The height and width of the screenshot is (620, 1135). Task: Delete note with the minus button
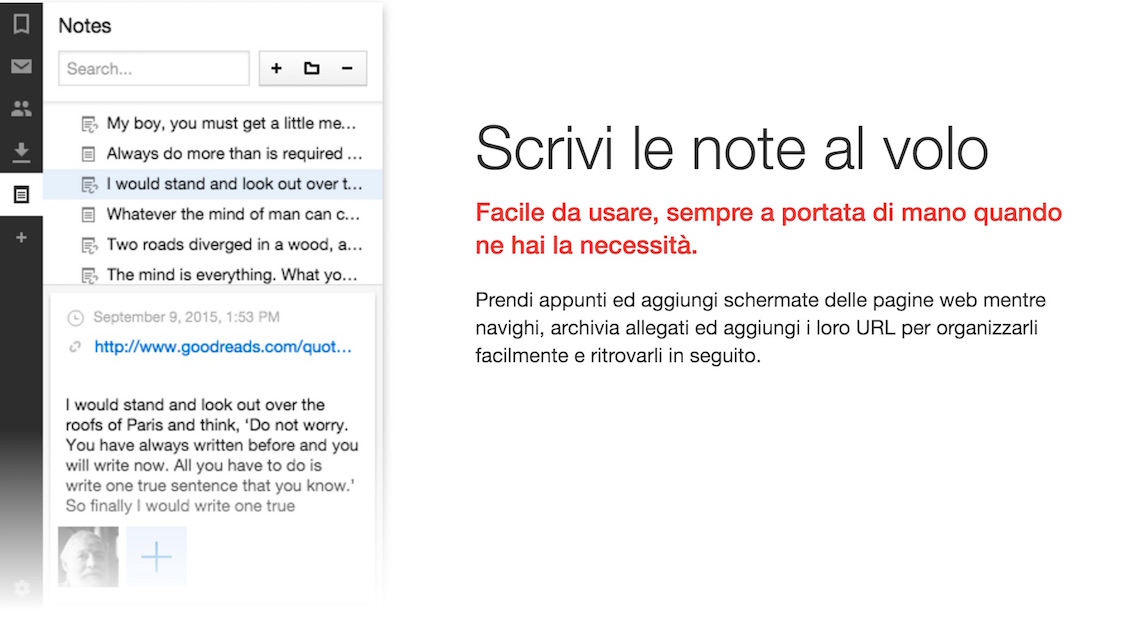tap(347, 69)
